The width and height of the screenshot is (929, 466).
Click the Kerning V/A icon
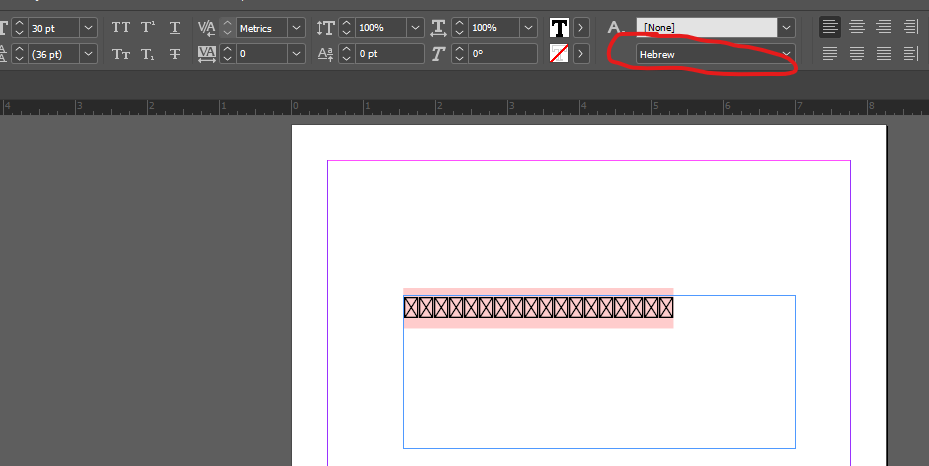(x=206, y=28)
